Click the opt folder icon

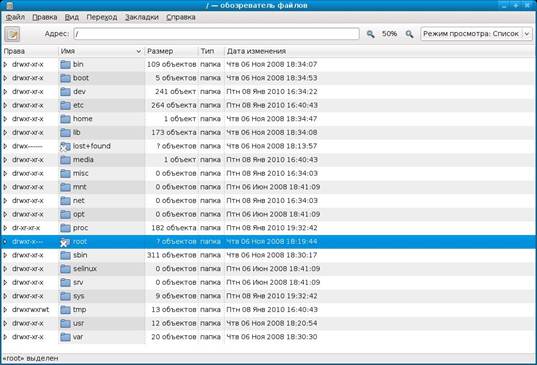tap(65, 214)
